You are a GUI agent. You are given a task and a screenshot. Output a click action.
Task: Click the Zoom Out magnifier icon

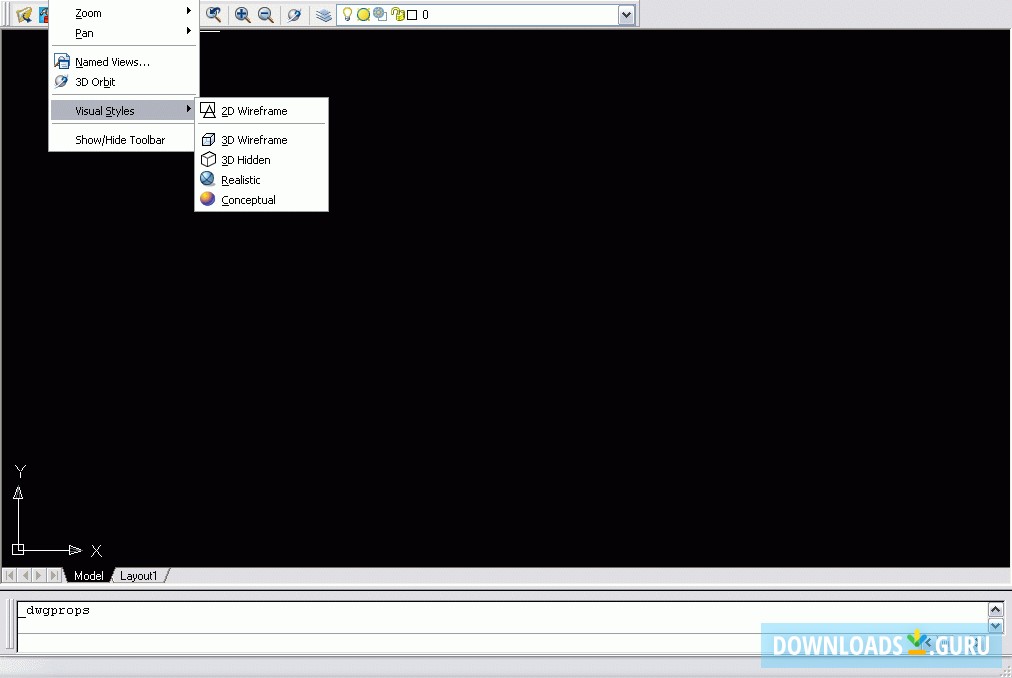pyautogui.click(x=264, y=14)
